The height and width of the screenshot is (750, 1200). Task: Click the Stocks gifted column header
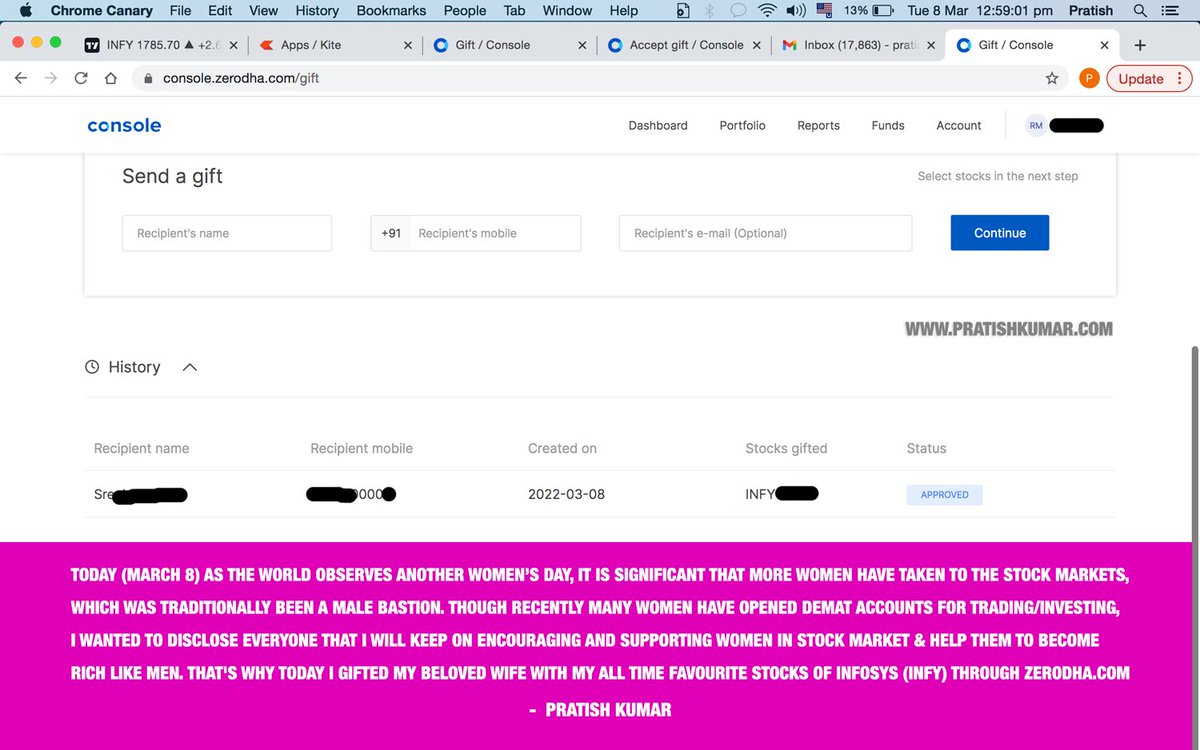[x=786, y=448]
